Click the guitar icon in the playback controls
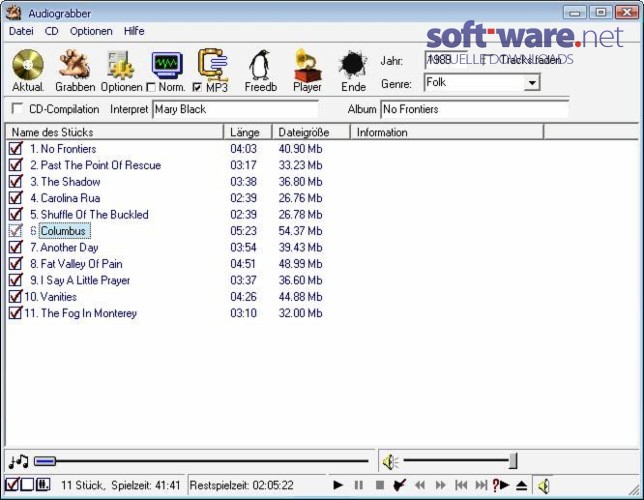 (x=400, y=485)
